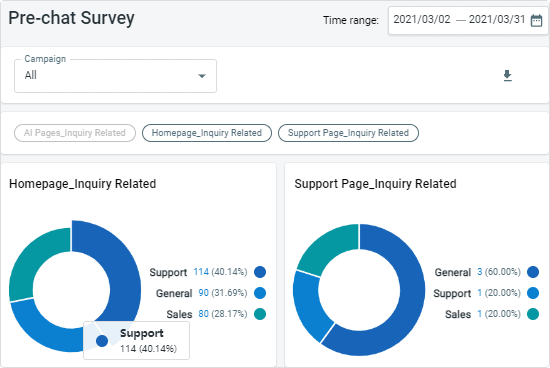Click the Pre-chat Survey heading
The image size is (550, 368).
(71, 18)
